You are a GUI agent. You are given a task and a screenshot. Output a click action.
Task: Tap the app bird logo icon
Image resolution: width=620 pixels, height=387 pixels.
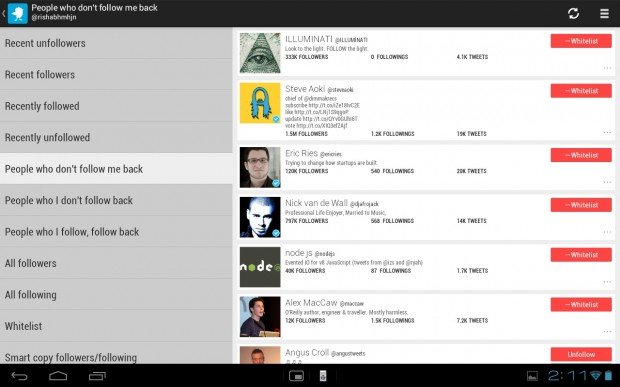pyautogui.click(x=18, y=13)
